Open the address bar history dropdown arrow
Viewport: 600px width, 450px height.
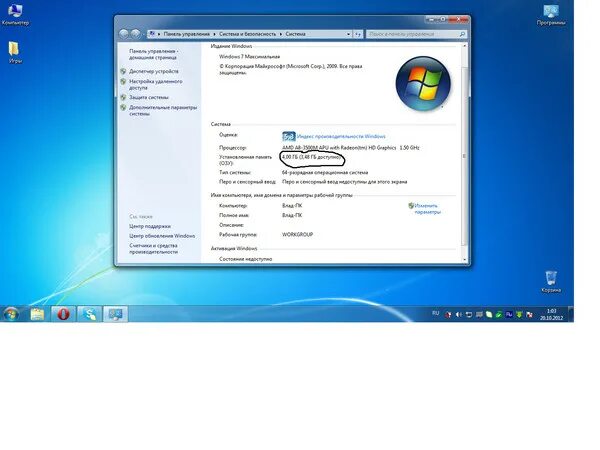click(x=348, y=34)
